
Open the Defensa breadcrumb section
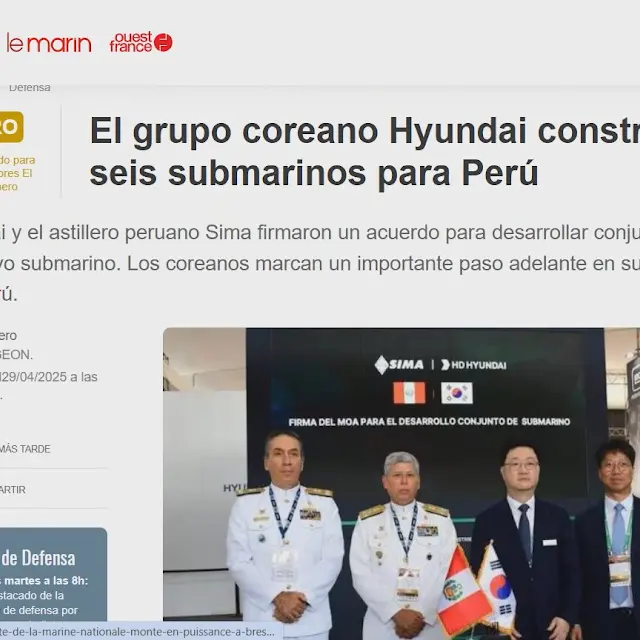30,88
